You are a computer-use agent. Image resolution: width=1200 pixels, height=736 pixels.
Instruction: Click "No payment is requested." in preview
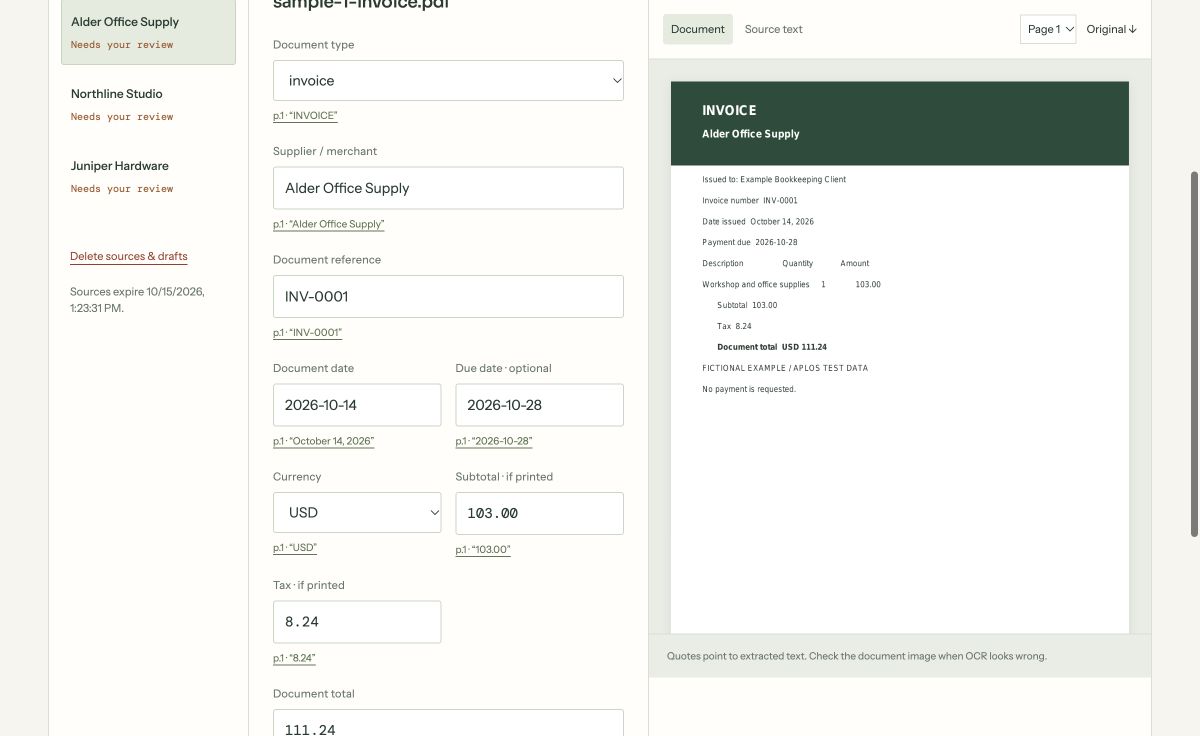(x=749, y=389)
